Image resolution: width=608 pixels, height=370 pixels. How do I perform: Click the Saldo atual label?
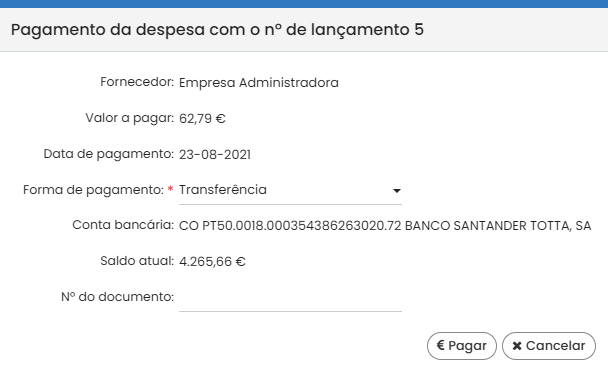[137, 261]
